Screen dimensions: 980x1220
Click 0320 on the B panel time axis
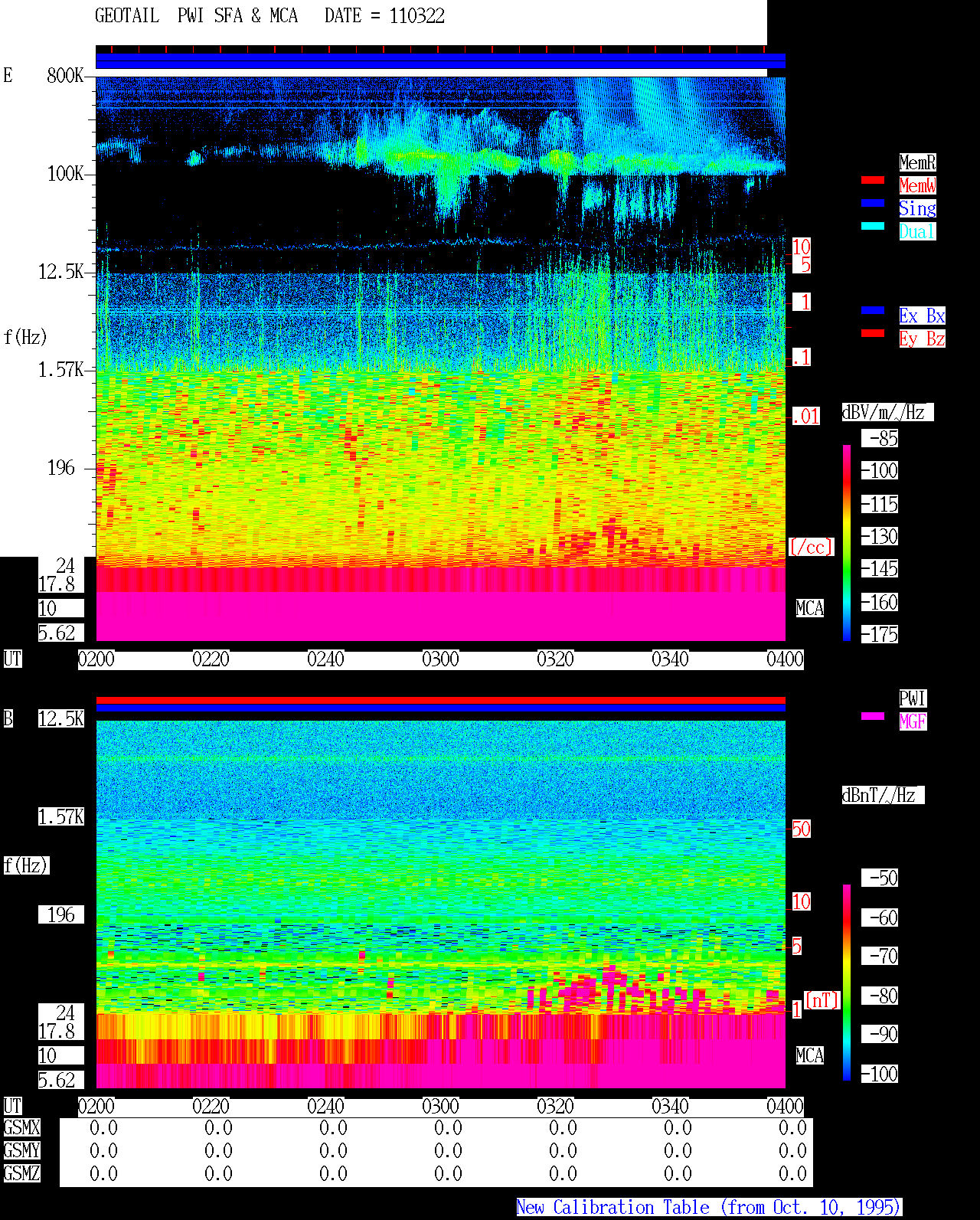(x=555, y=1106)
